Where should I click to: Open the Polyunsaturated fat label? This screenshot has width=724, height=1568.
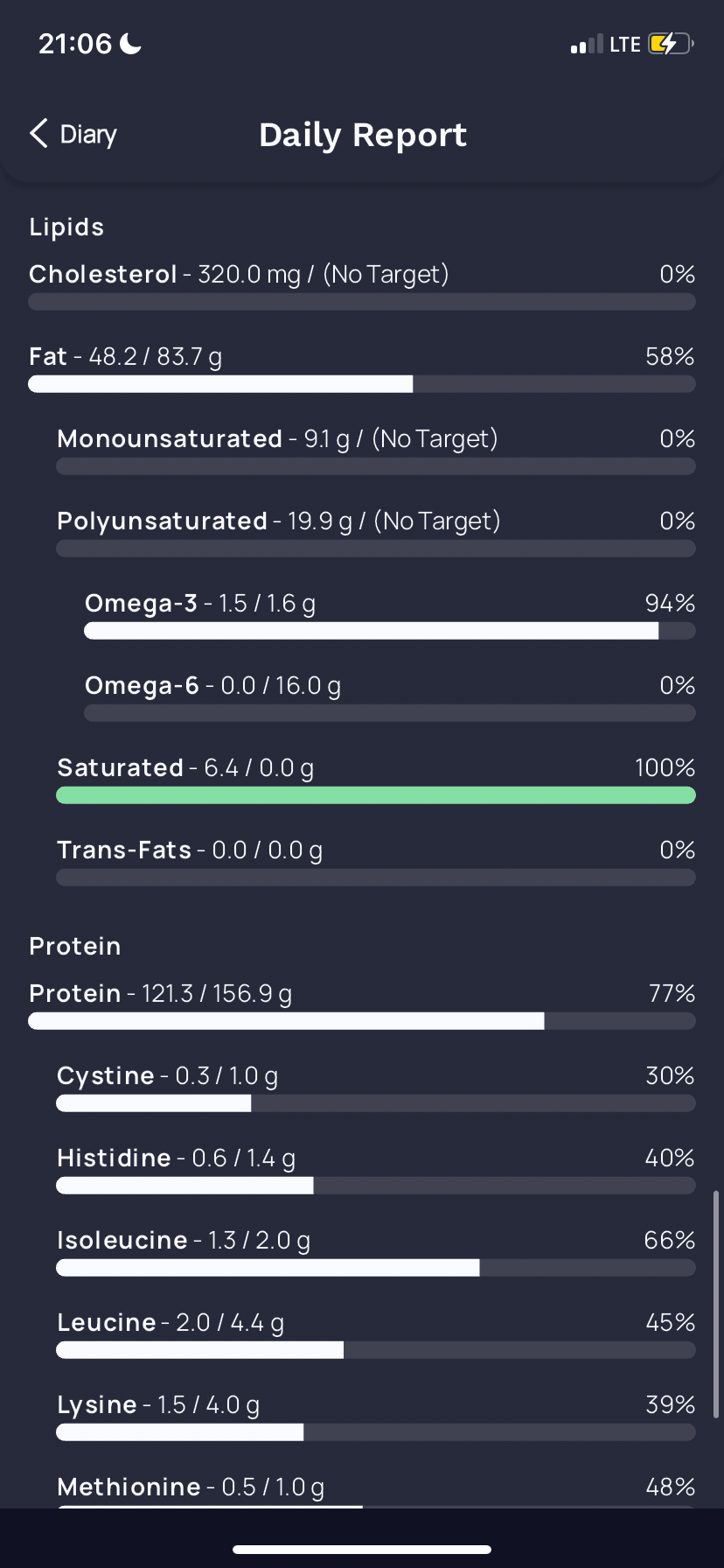163,521
